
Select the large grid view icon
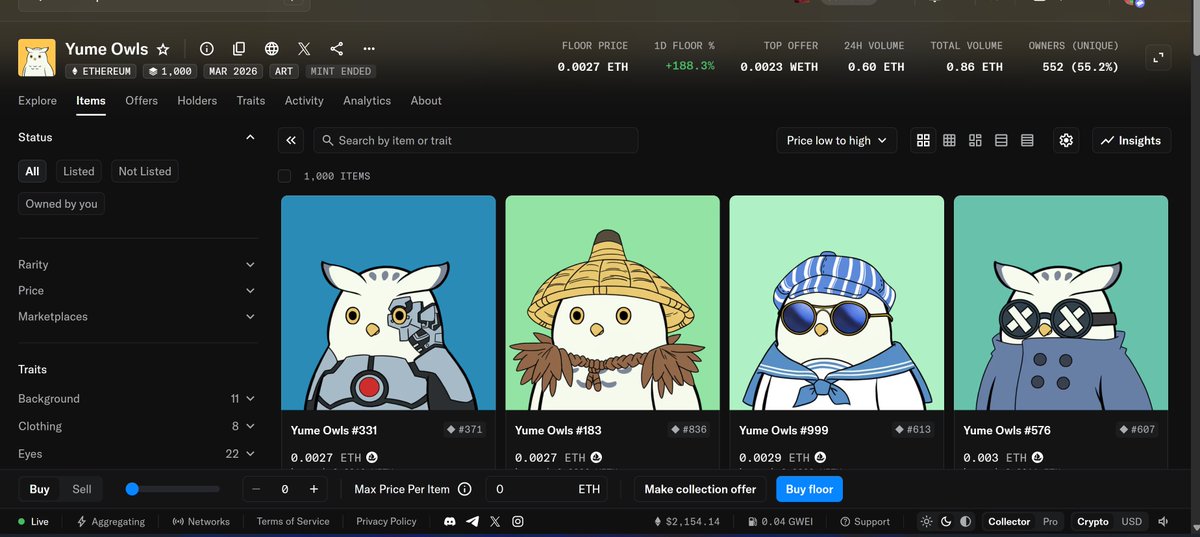click(x=924, y=141)
